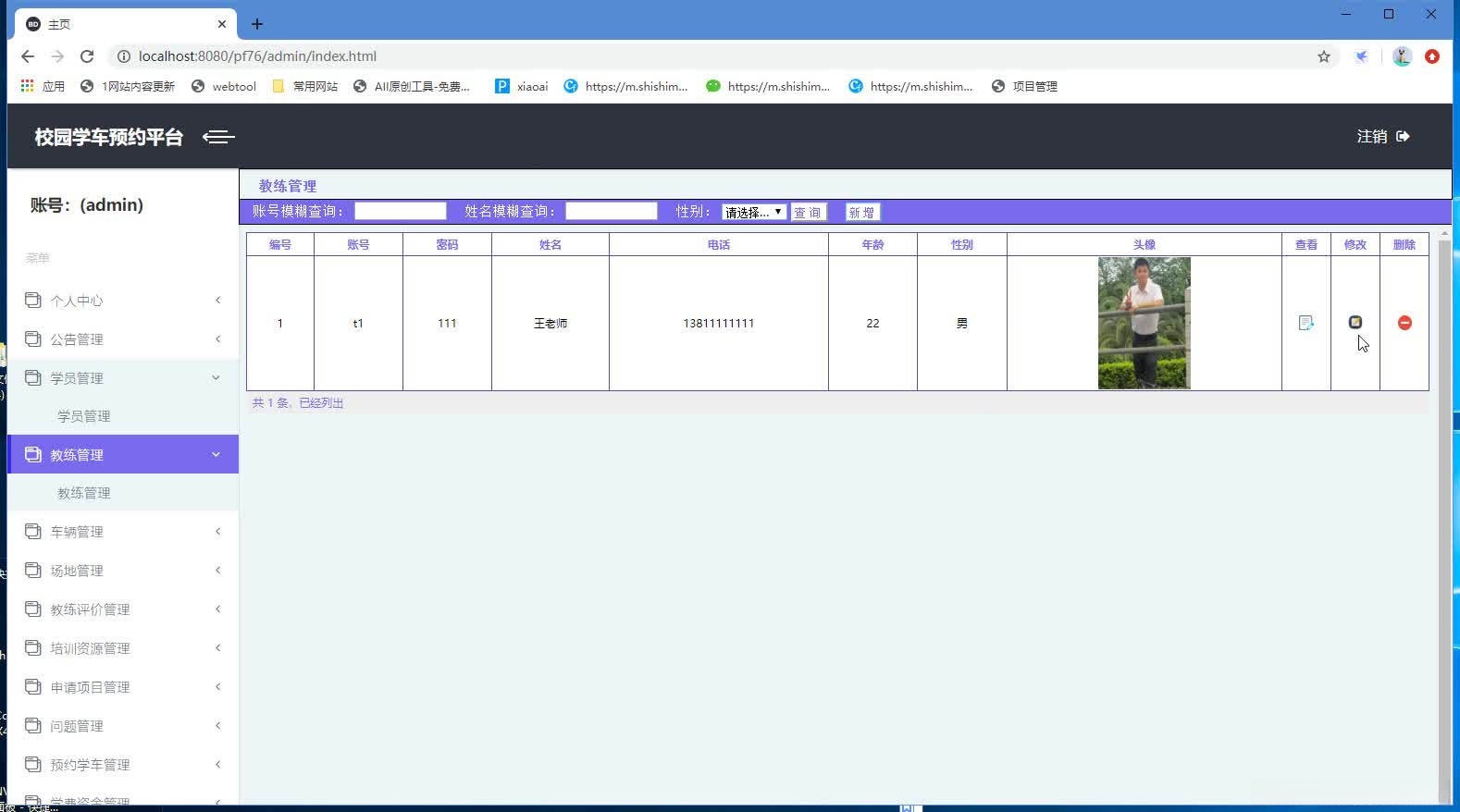Click the password cell 111
The width and height of the screenshot is (1460, 812).
click(447, 323)
